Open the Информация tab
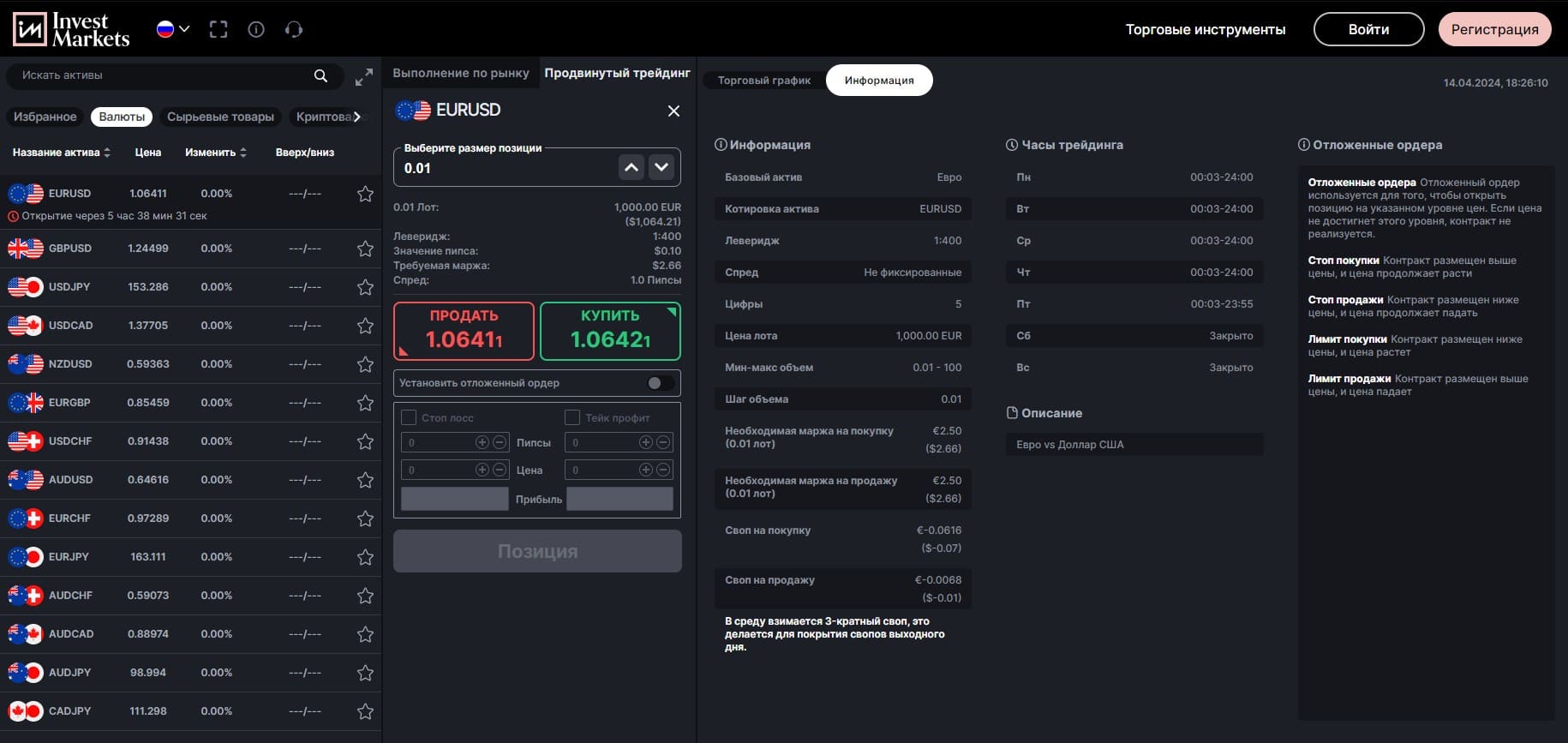 pos(879,80)
